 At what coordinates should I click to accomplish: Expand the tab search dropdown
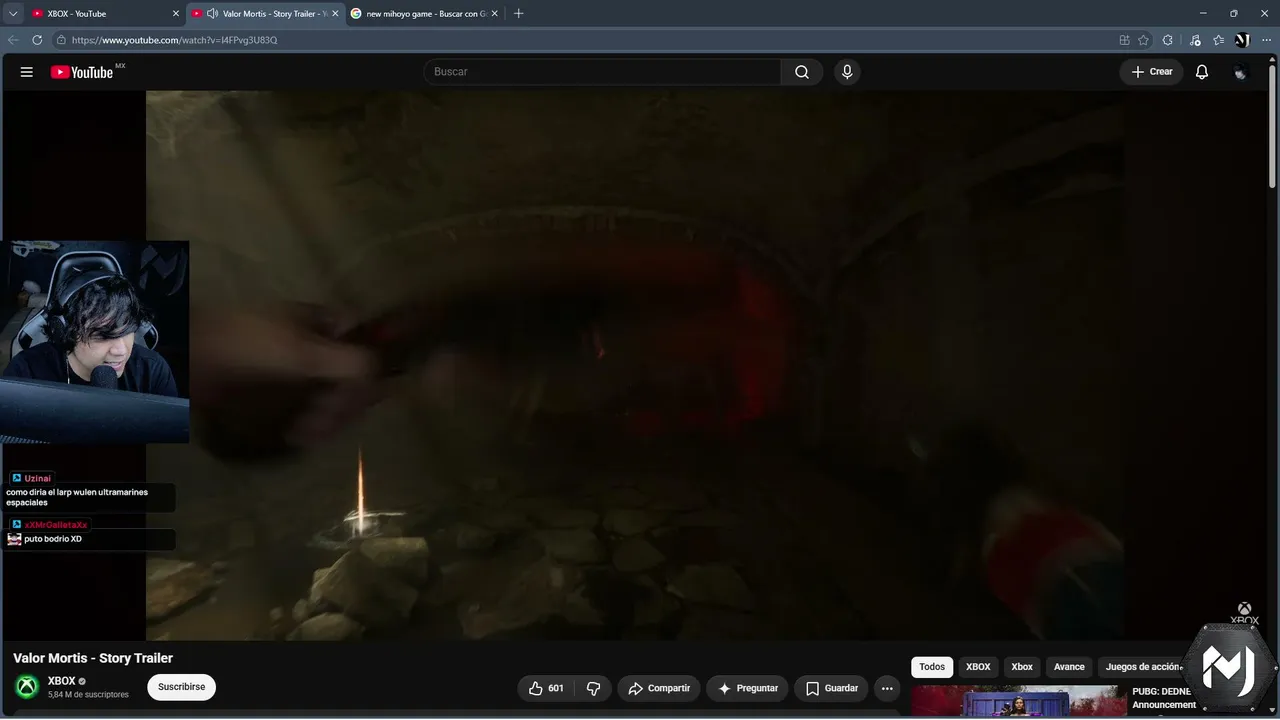pos(13,14)
